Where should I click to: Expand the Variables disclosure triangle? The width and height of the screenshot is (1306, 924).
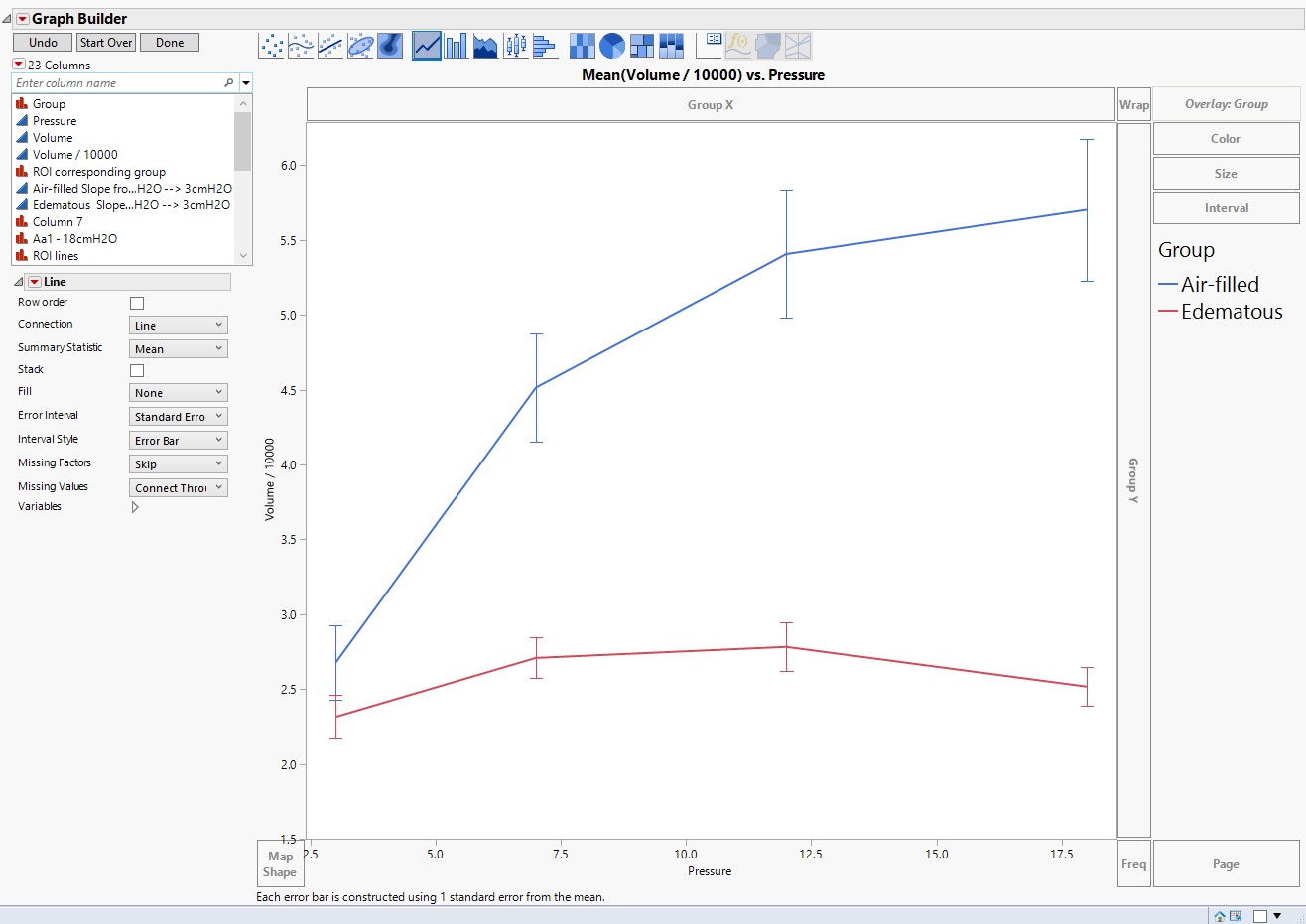tap(135, 507)
